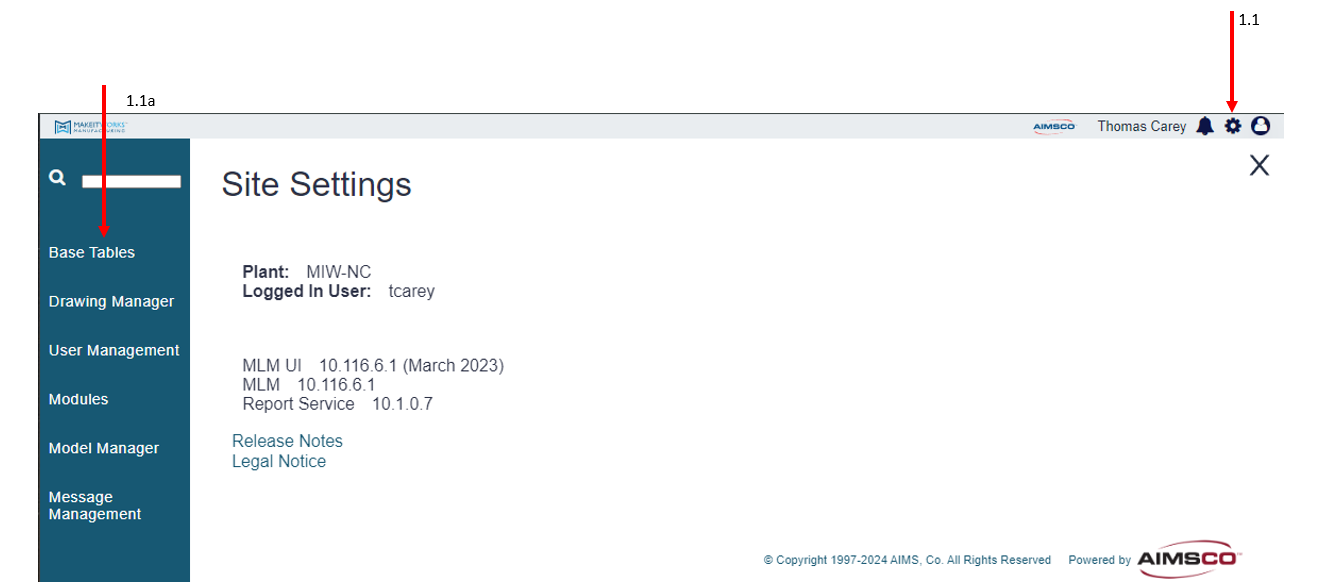Click the Thomas Carey user name
The width and height of the screenshot is (1317, 582).
[1142, 126]
